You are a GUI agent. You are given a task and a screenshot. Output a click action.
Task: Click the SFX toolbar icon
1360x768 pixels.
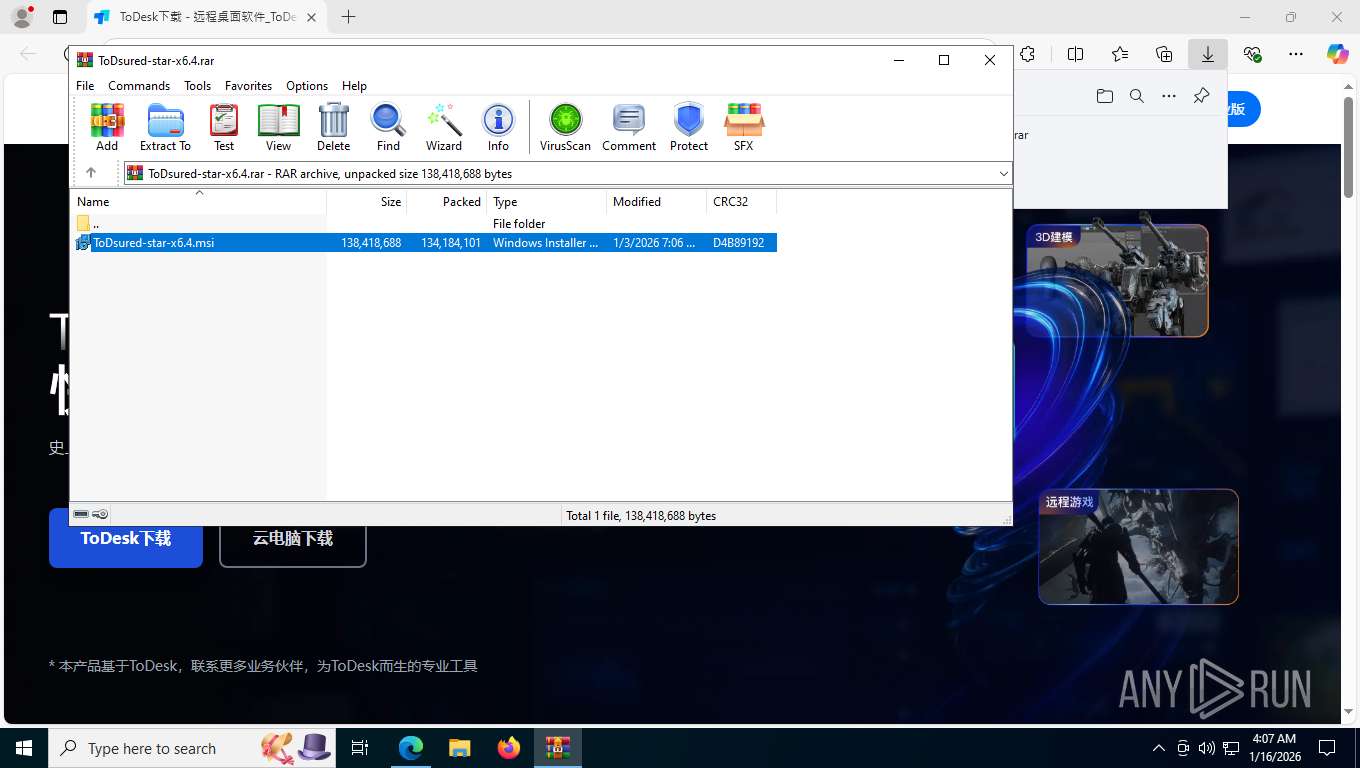coord(743,127)
